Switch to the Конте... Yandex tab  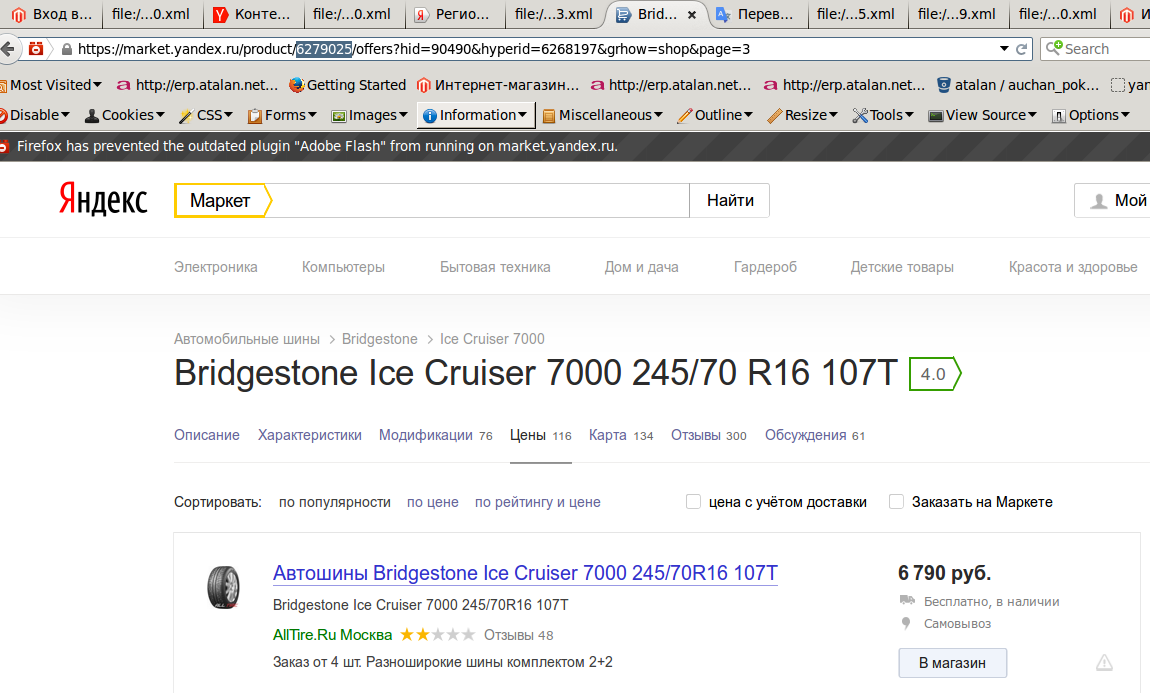[252, 14]
